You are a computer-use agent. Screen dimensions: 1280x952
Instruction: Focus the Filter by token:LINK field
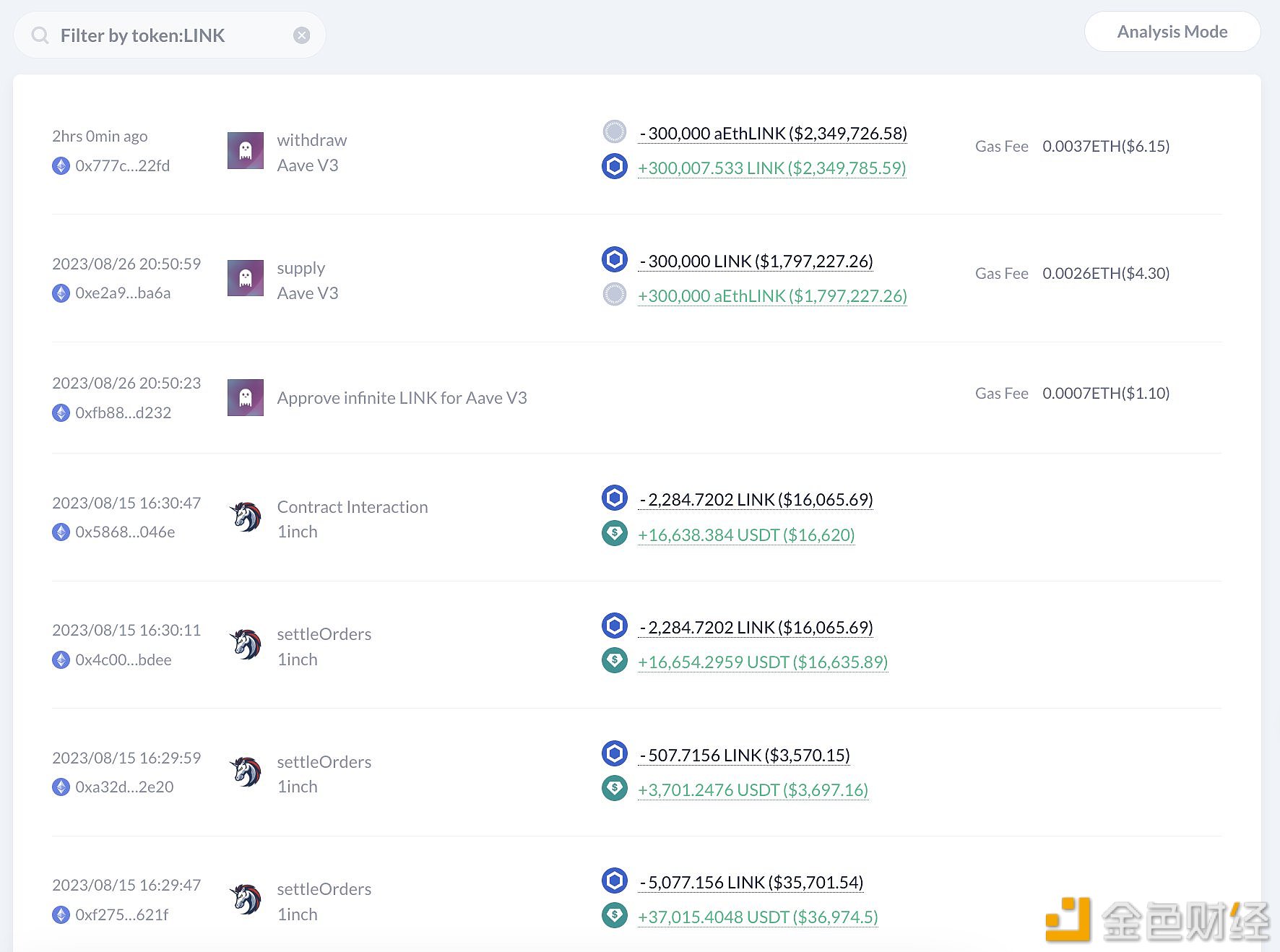click(x=170, y=35)
